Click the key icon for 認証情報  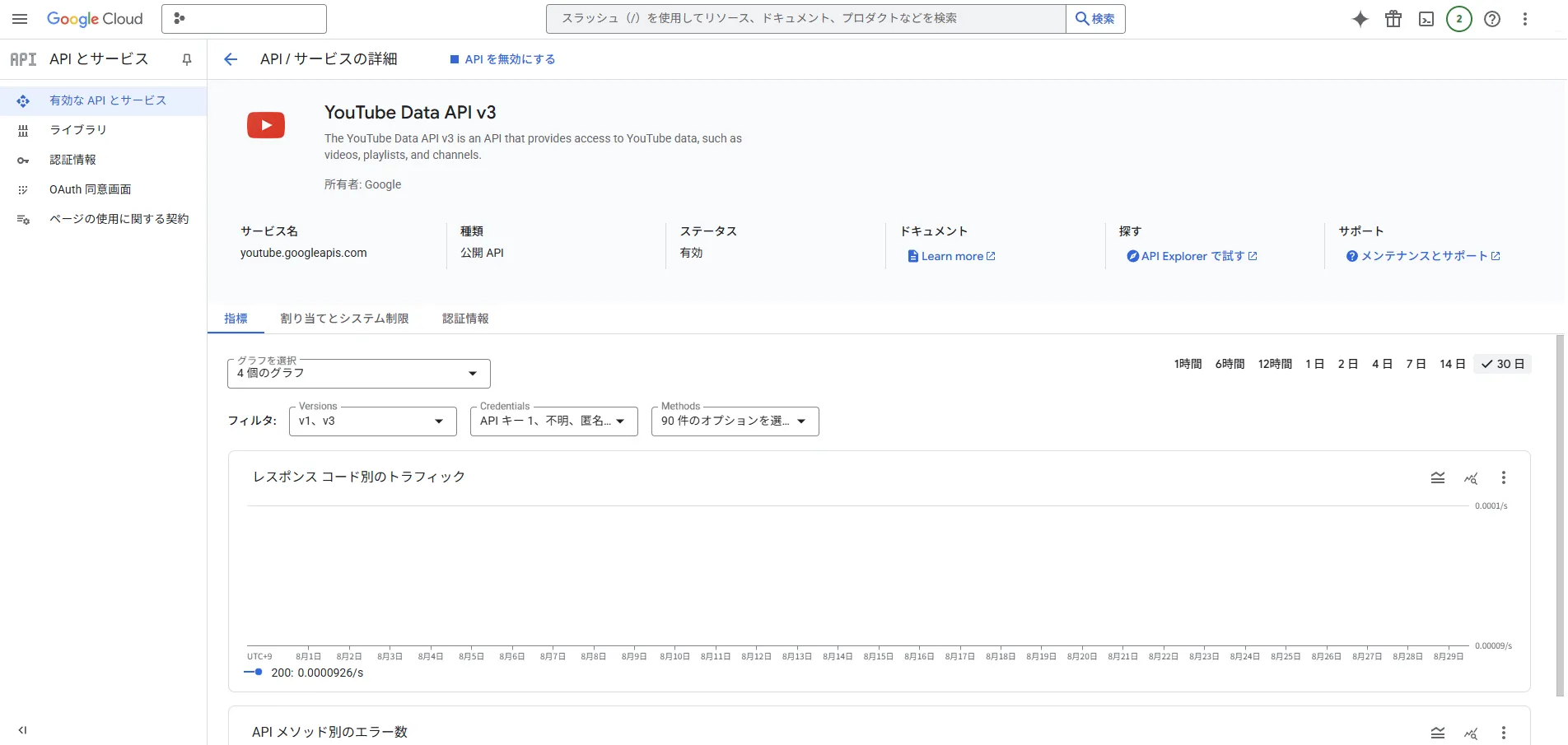(23, 160)
